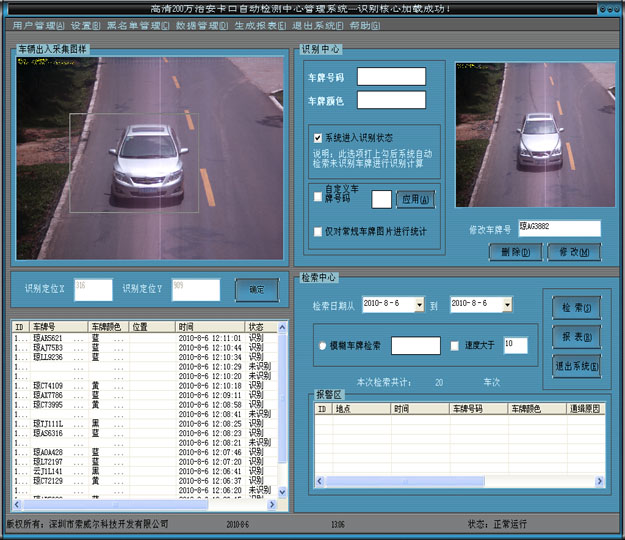Select the 模糊车牌检索 radio button

coord(320,346)
